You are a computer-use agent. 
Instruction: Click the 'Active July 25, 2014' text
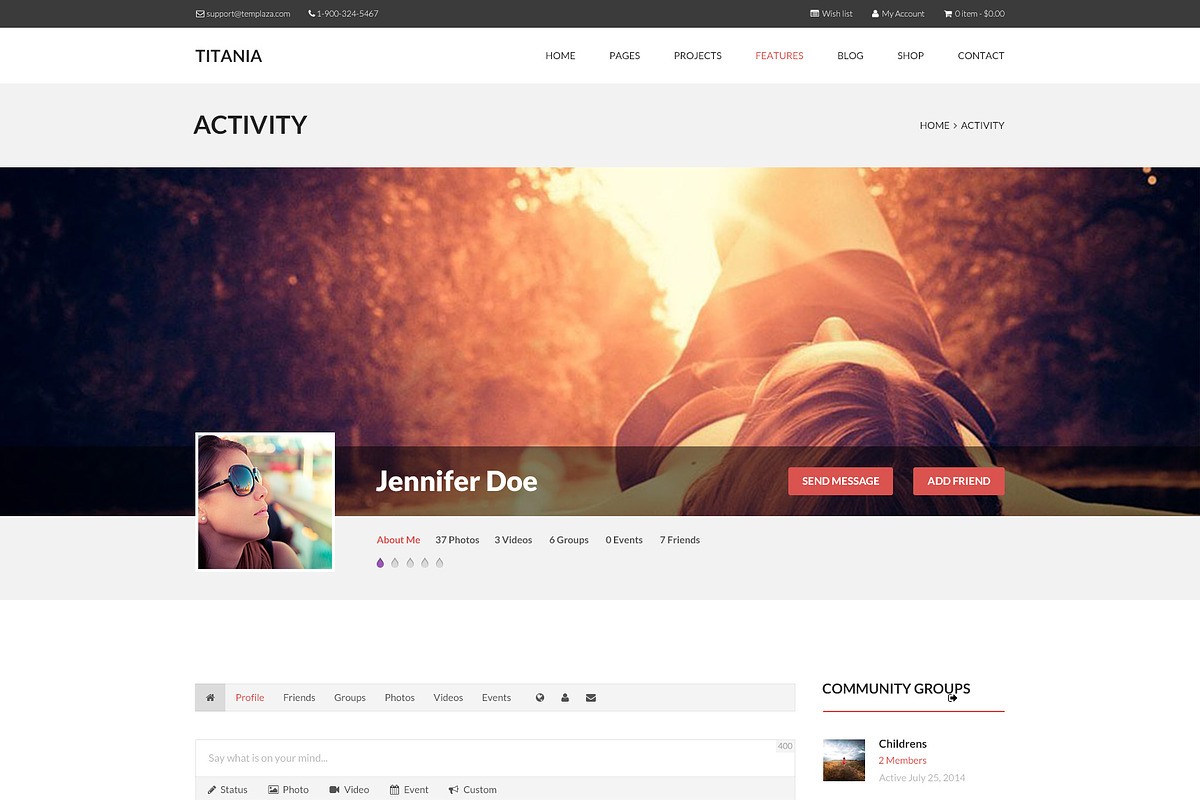922,778
